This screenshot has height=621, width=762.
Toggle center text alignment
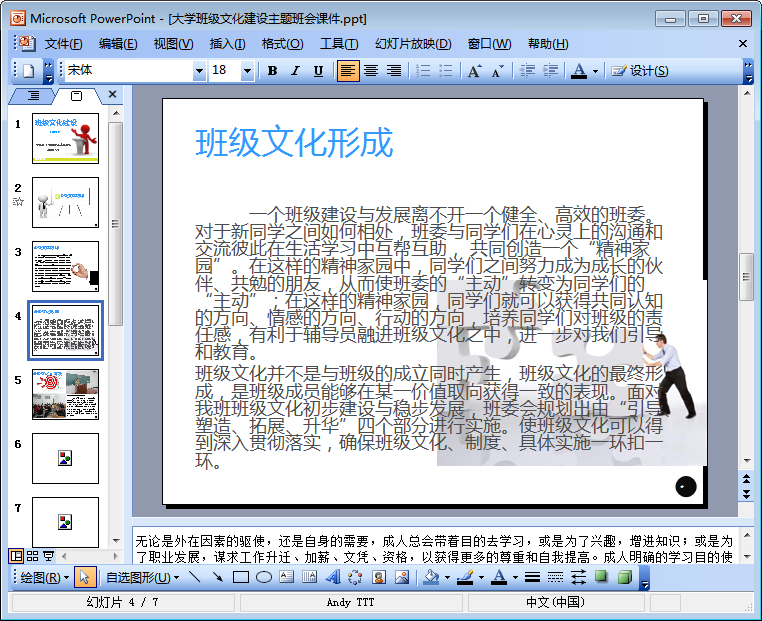[371, 71]
